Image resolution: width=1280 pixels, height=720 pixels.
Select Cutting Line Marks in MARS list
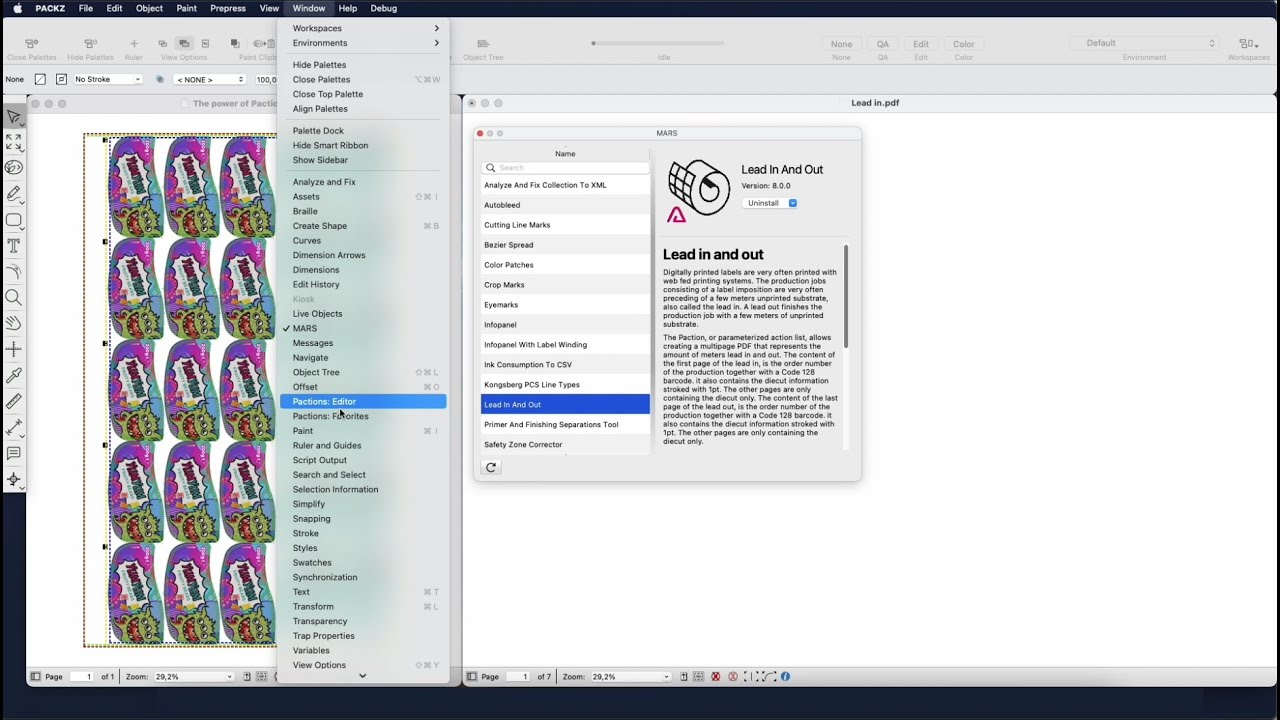565,225
